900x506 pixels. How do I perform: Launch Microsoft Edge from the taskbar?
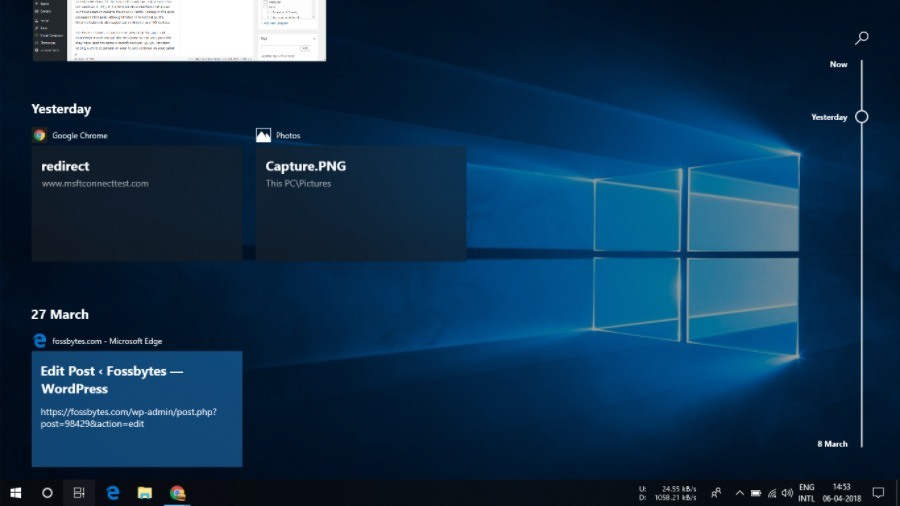113,493
